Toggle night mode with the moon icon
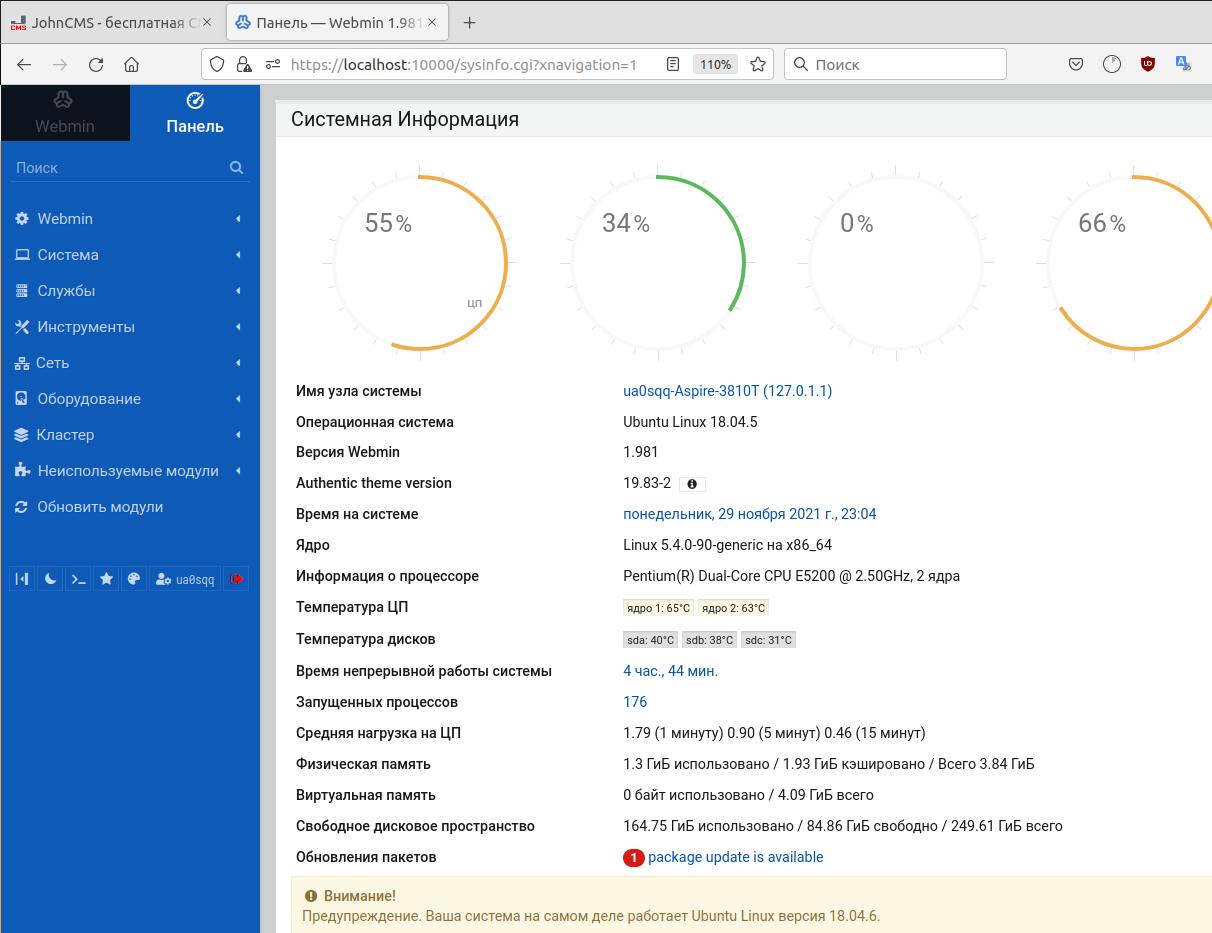Screen dimensions: 1212x933 [x=50, y=579]
